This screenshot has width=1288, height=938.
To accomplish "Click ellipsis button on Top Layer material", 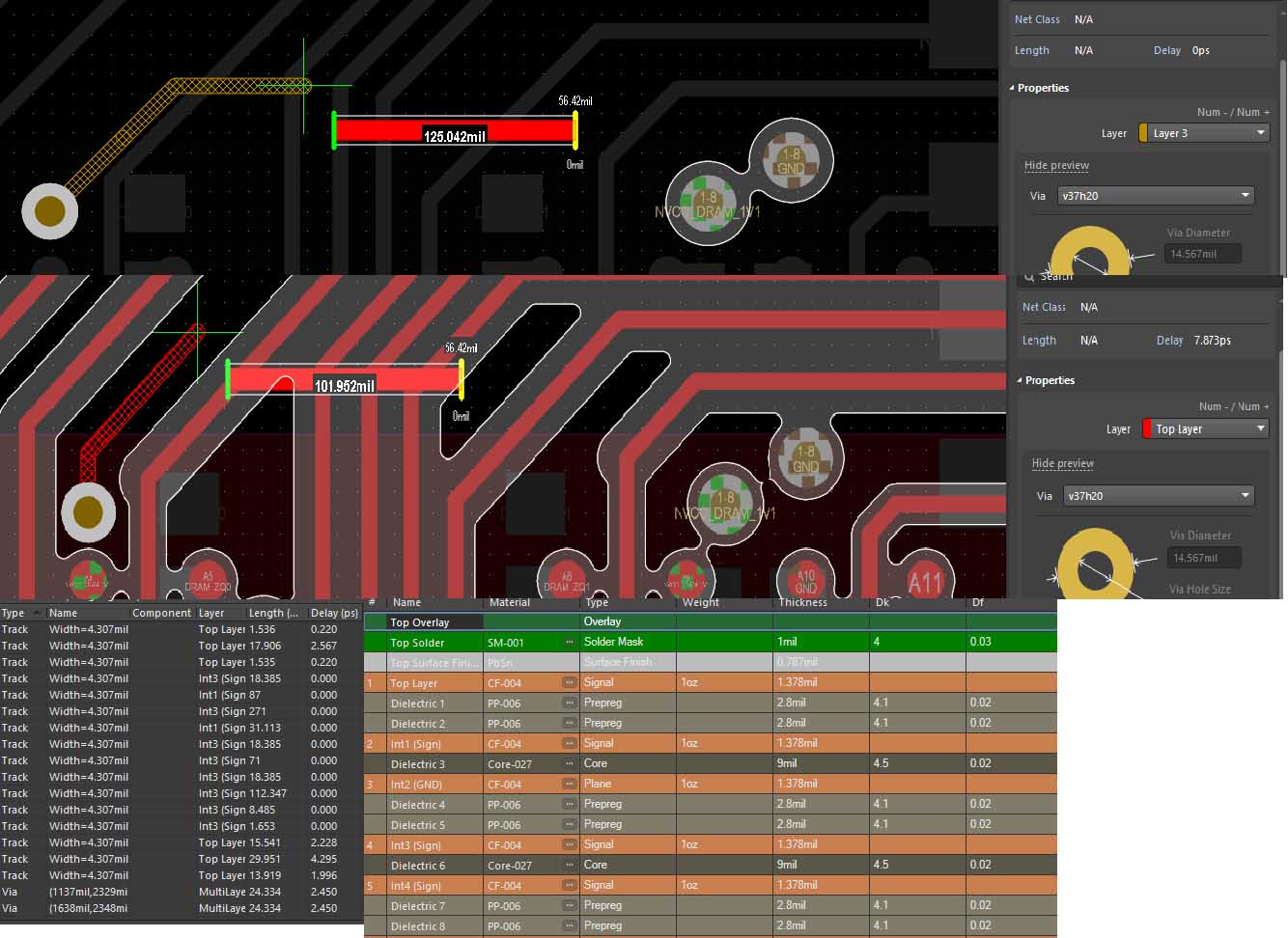I will (x=570, y=683).
